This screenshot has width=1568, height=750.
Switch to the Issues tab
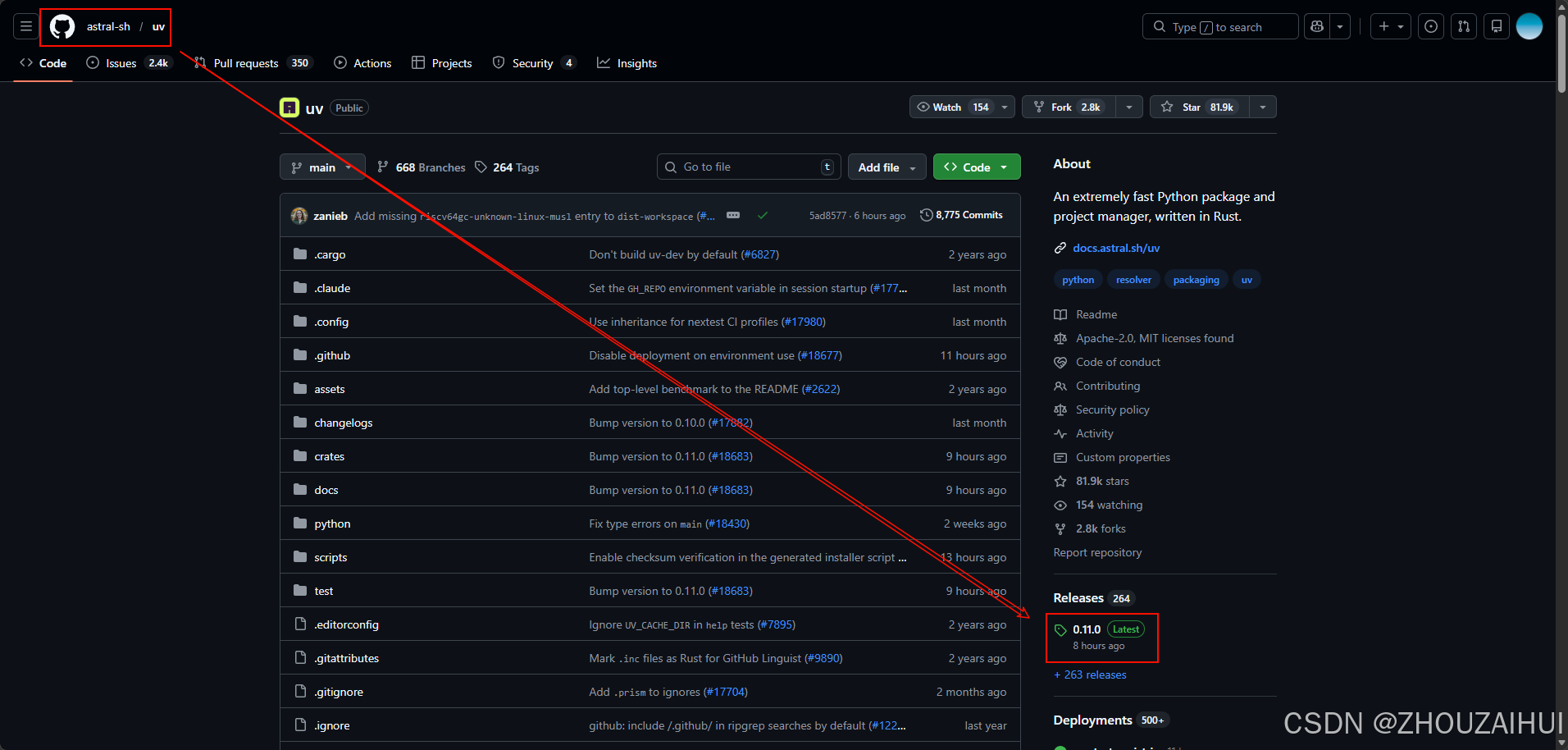(129, 63)
